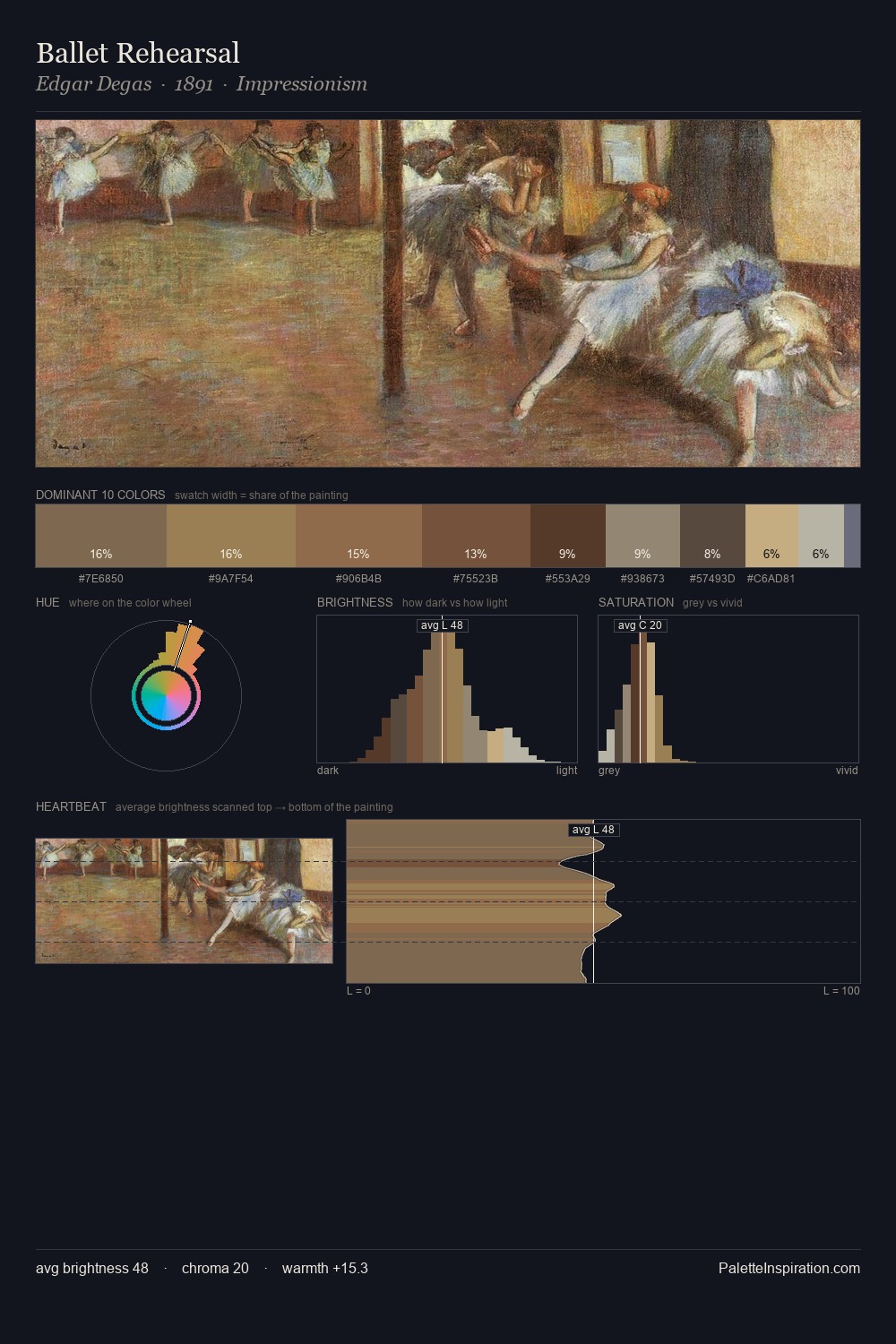The height and width of the screenshot is (1344, 896).
Task: Click the 'L = 100' axis label
Action: tap(841, 991)
